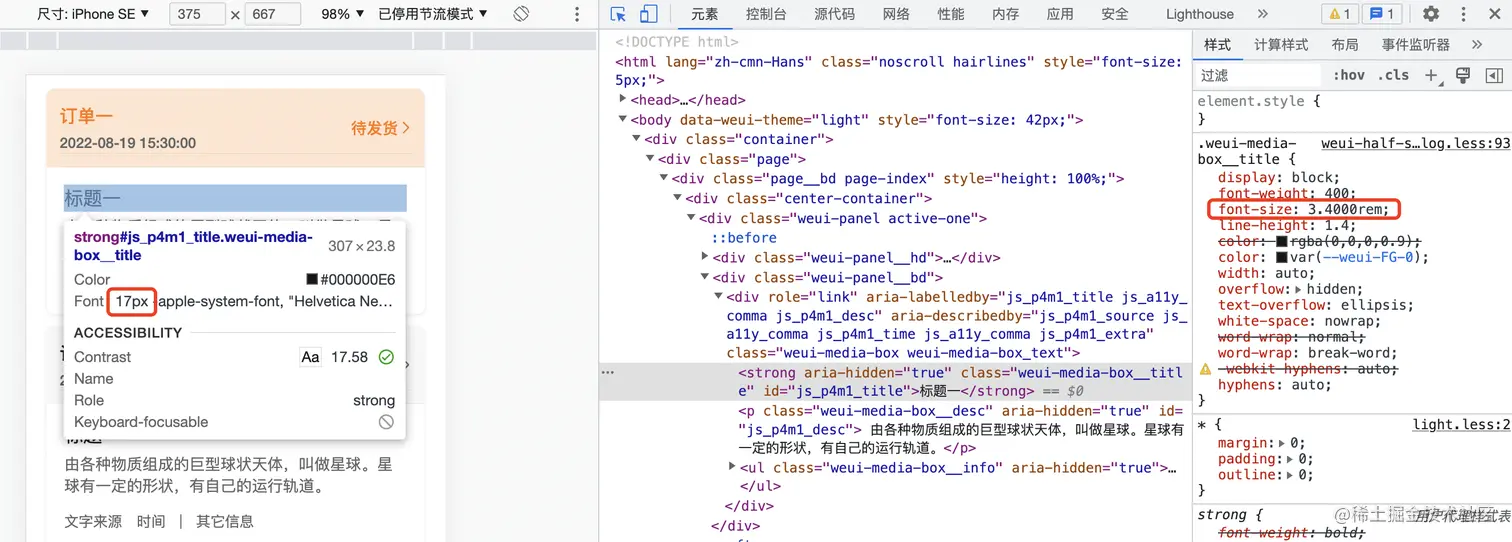Focus the 过滤 styles filter box
This screenshot has width=1512, height=542.
(x=1260, y=75)
